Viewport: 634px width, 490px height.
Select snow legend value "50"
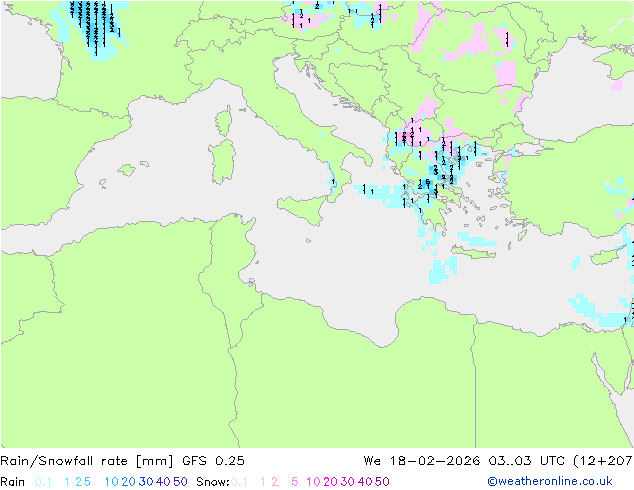pyautogui.click(x=383, y=482)
